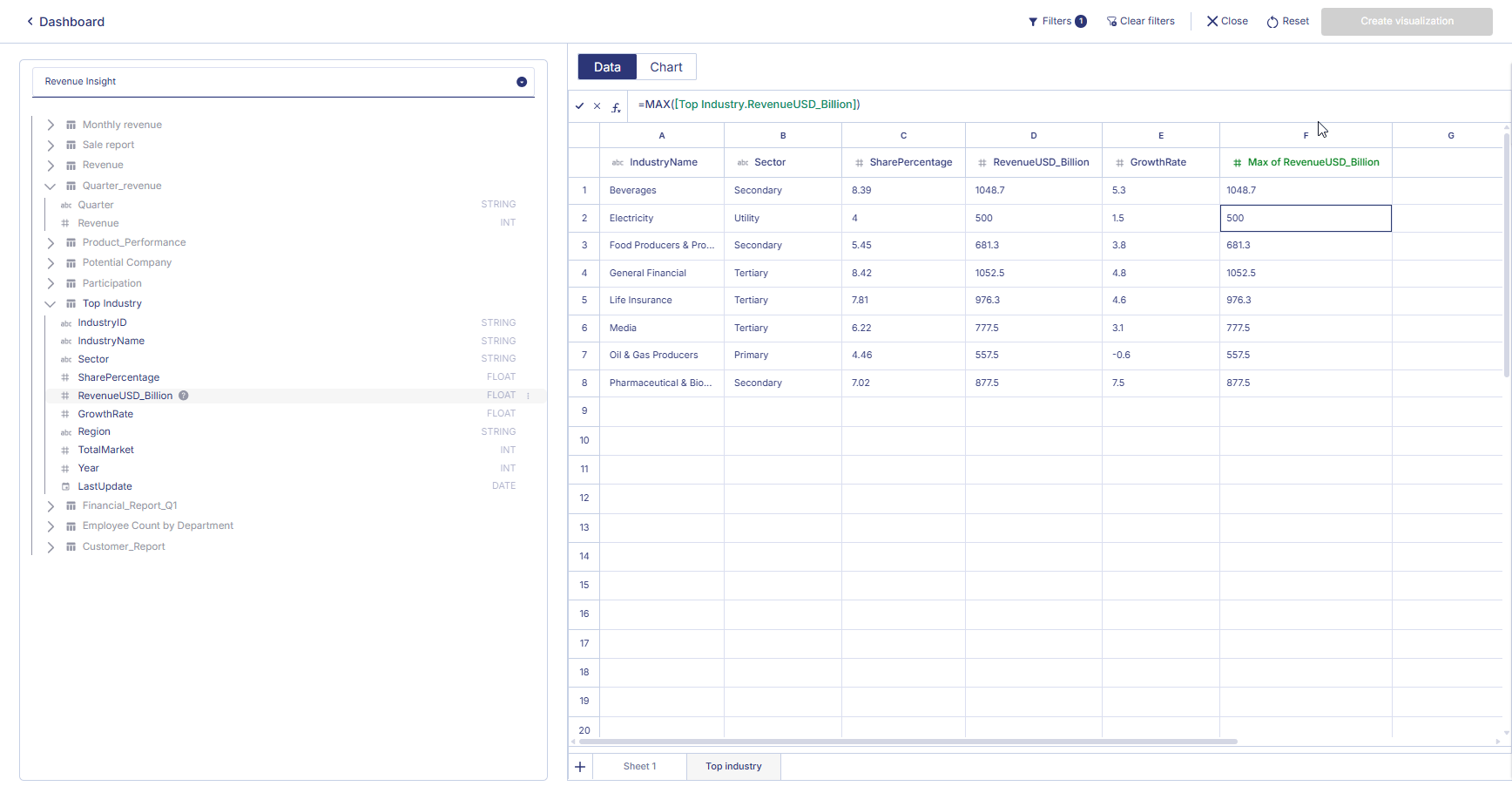Collapse the Top Industry table

(51, 304)
